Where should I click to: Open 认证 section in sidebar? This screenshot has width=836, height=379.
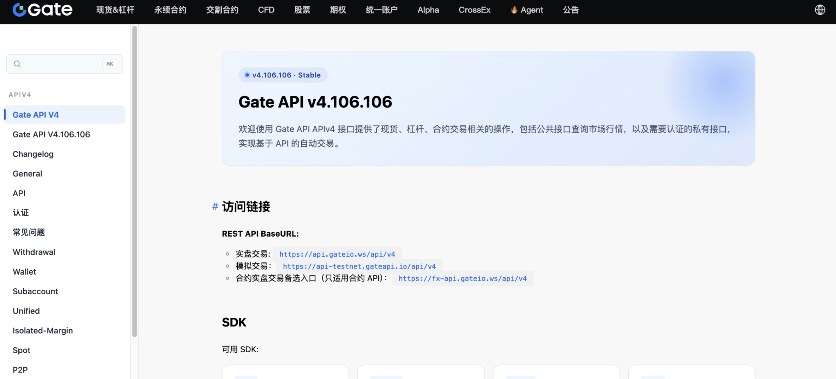tap(21, 213)
